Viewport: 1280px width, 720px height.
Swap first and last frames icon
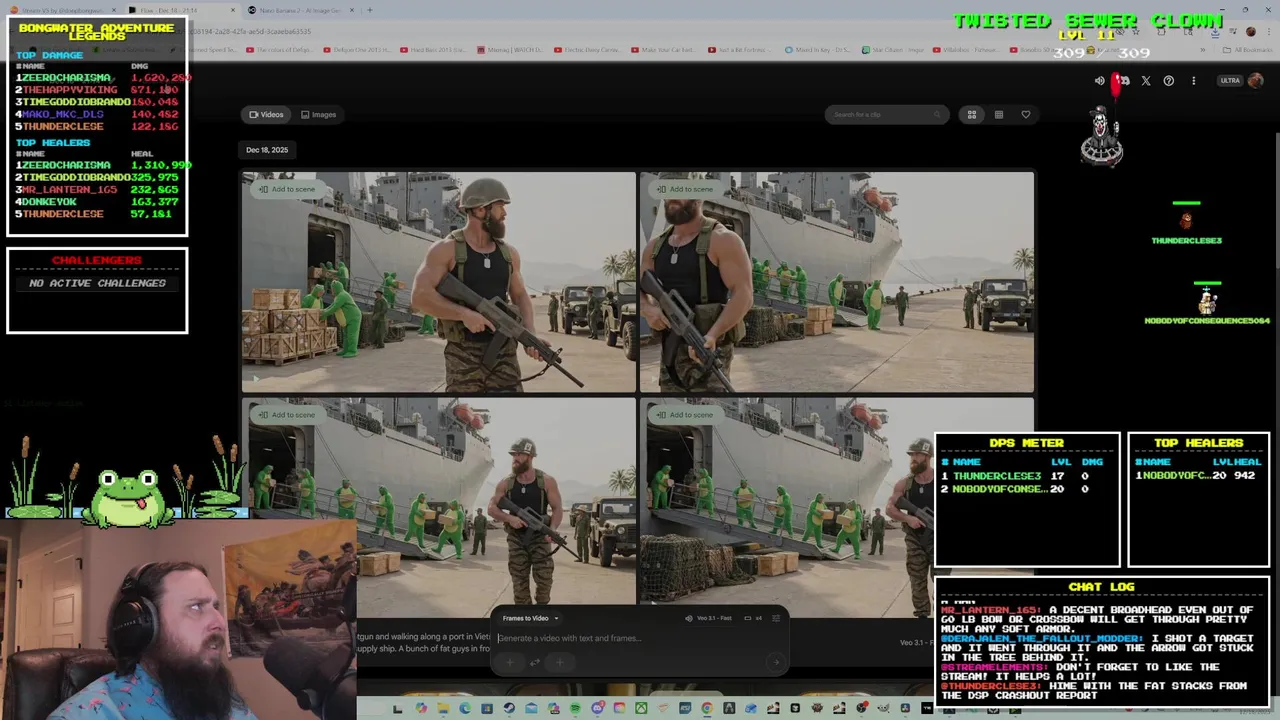coord(534,662)
